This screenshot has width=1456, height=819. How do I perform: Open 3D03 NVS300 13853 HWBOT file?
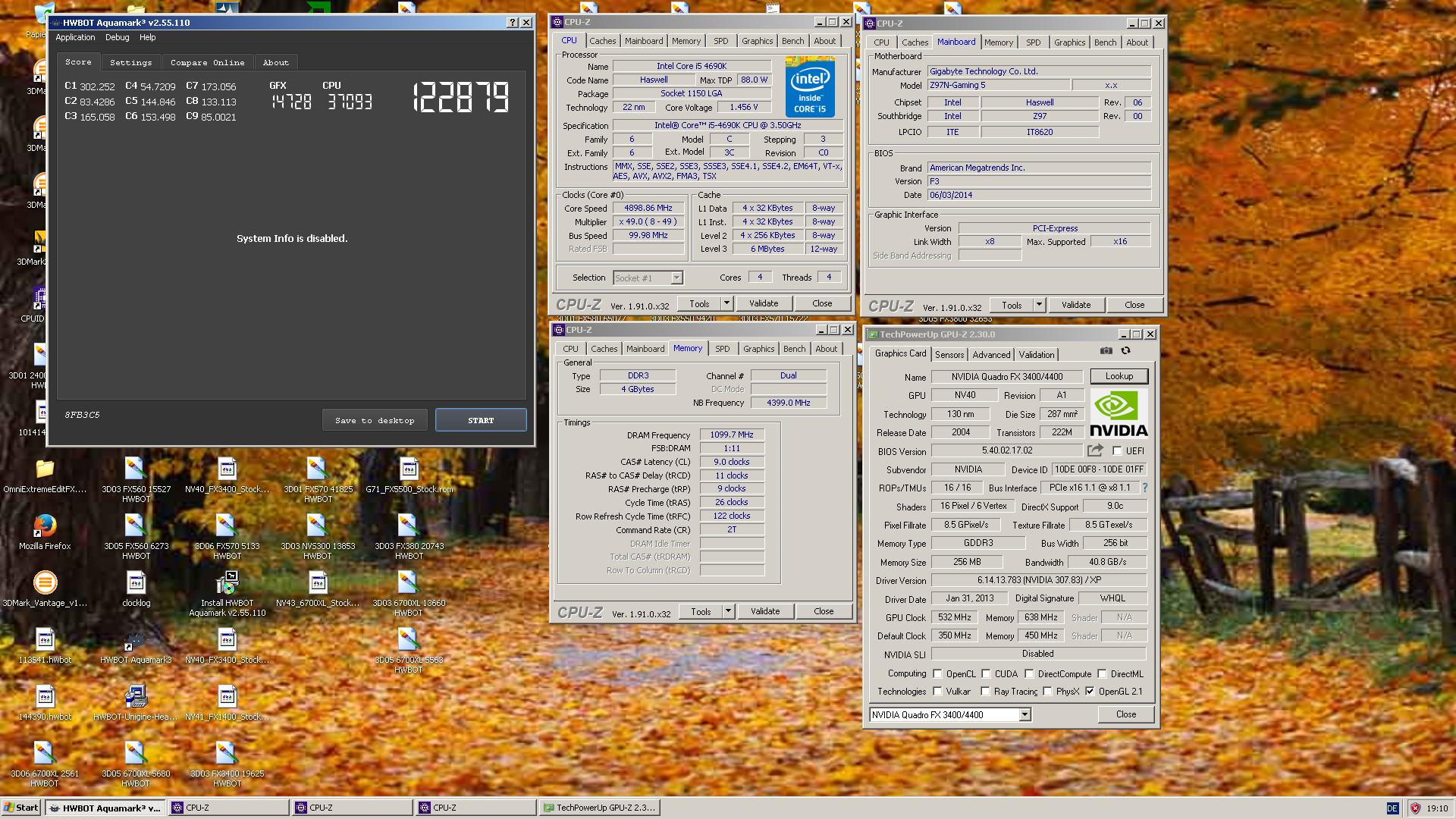[318, 536]
